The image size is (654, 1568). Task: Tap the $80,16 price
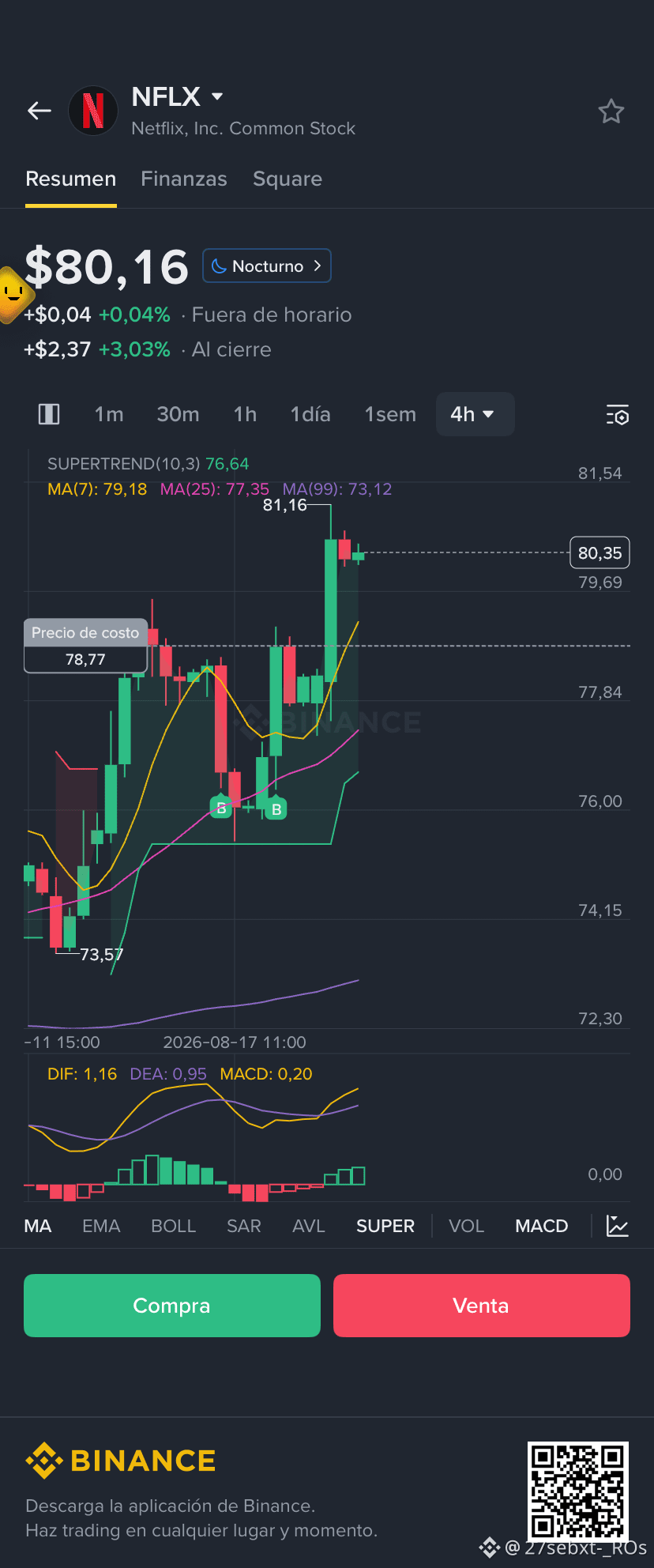[x=107, y=267]
